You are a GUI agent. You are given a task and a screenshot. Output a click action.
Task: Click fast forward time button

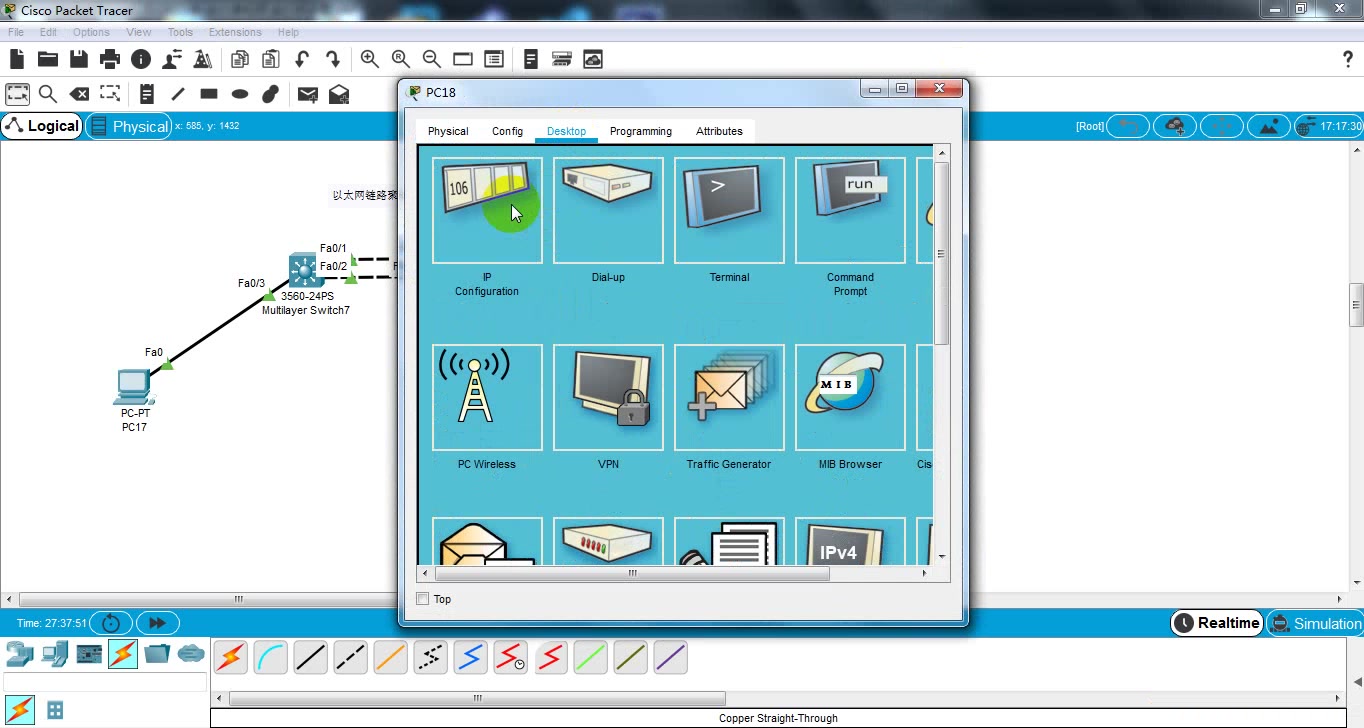click(x=157, y=623)
